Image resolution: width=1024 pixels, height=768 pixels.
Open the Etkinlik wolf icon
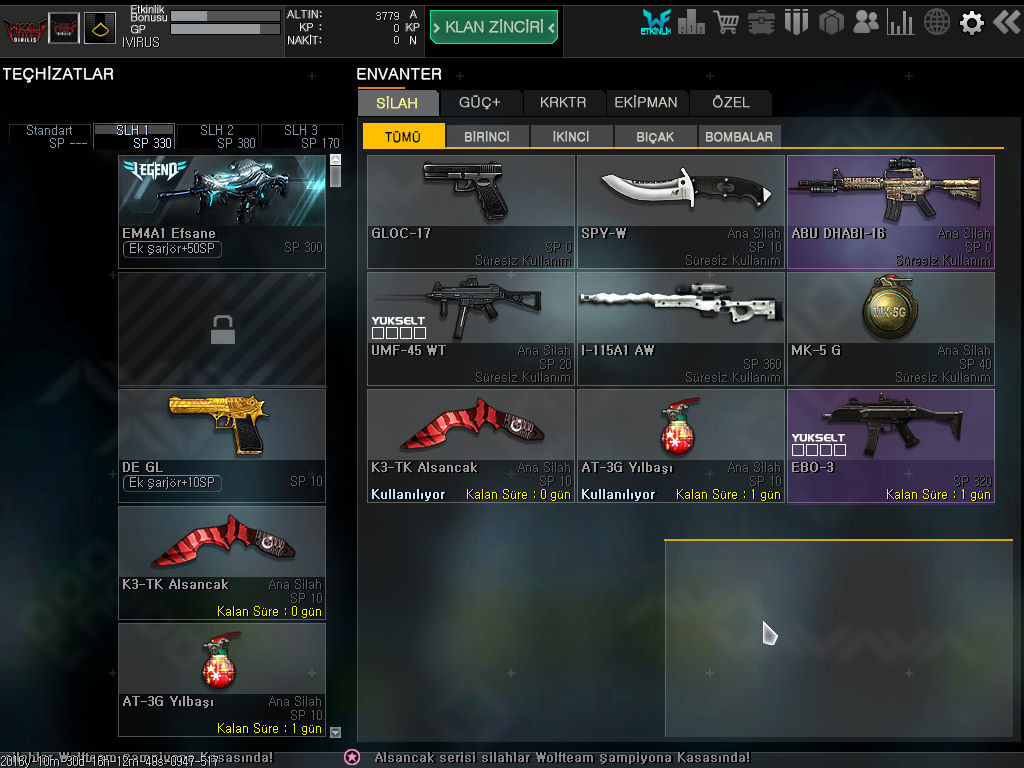pyautogui.click(x=656, y=22)
